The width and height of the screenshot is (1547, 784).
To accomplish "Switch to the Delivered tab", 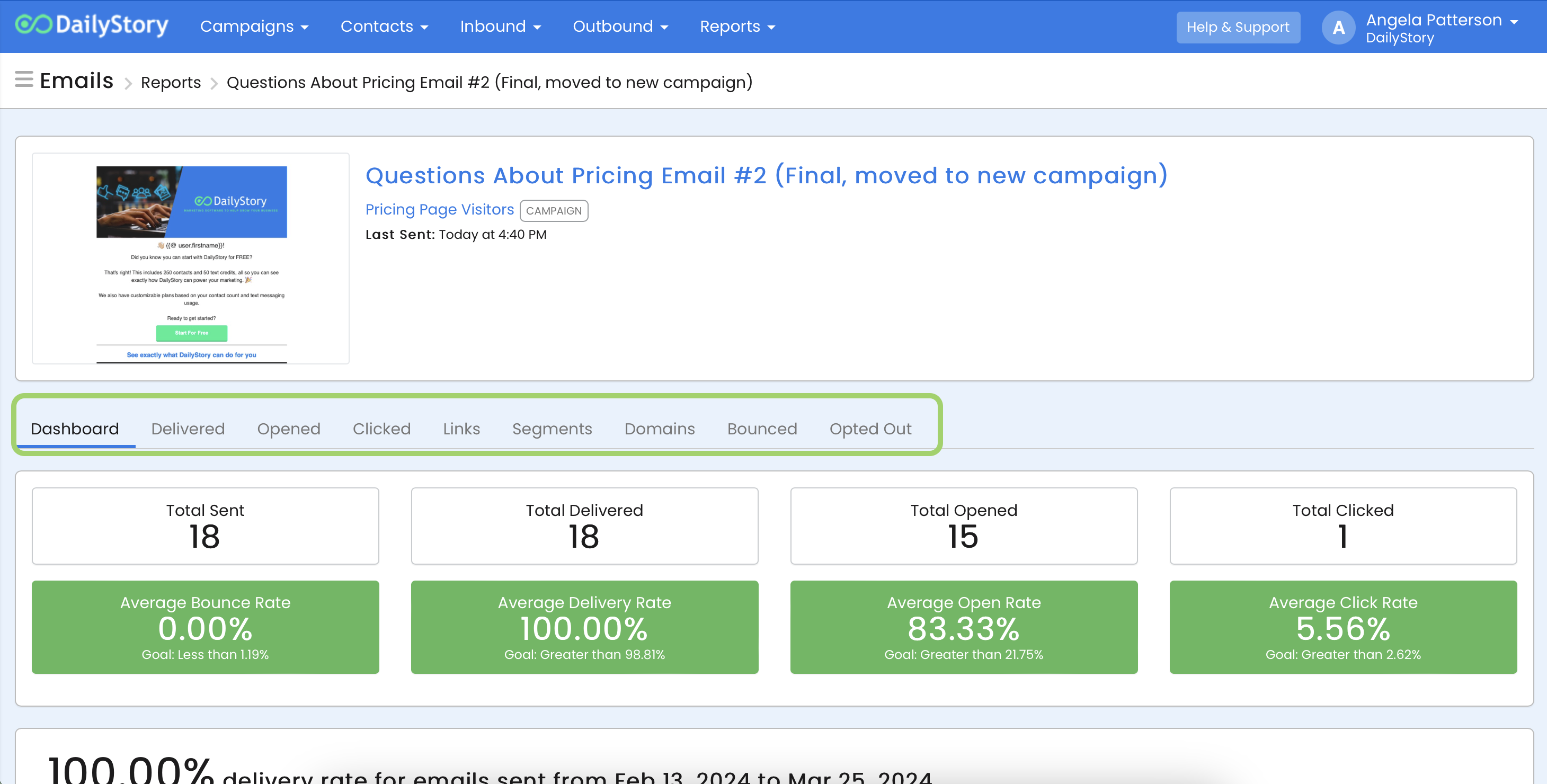I will coord(188,429).
